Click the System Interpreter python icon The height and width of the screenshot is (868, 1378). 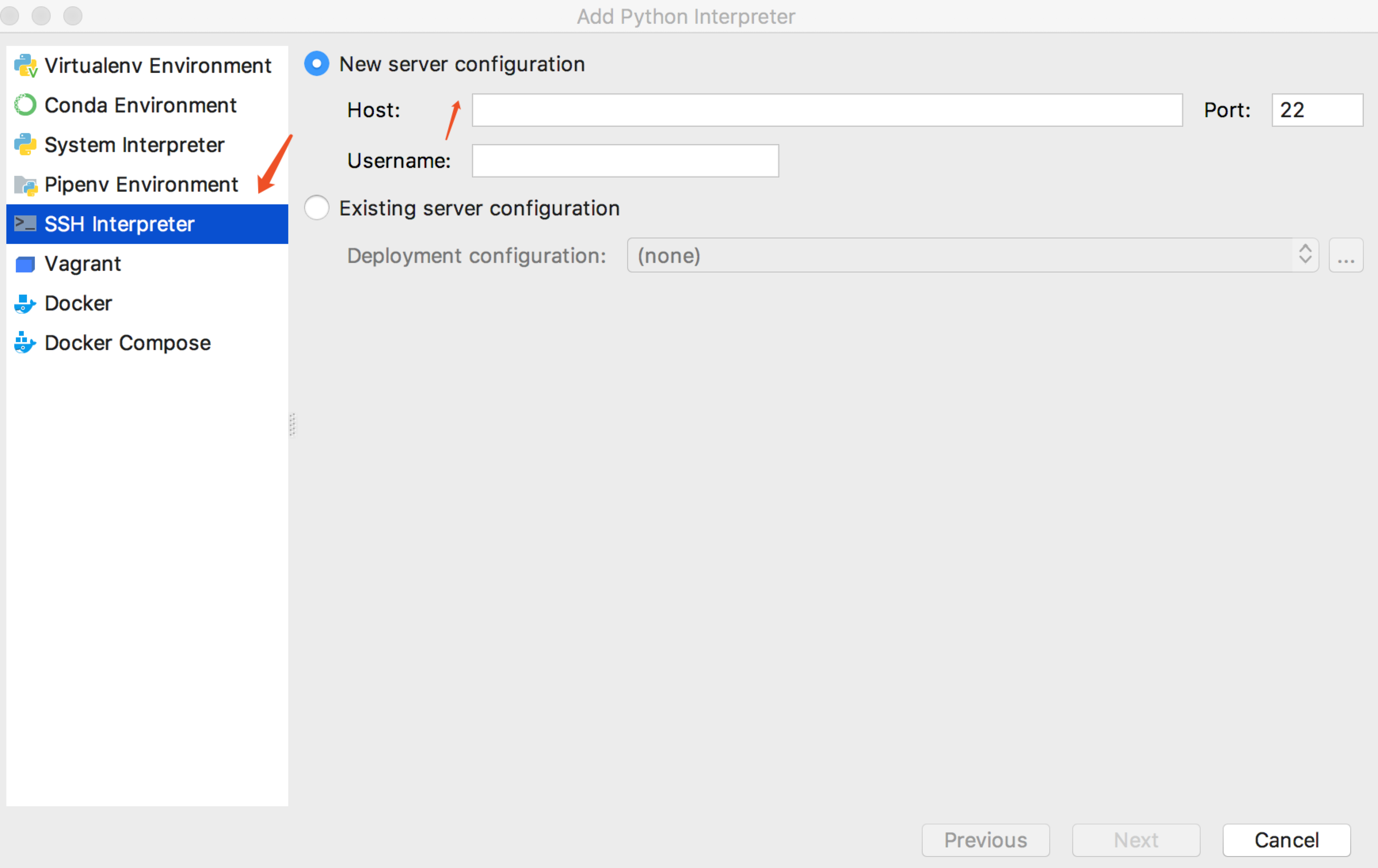[x=25, y=145]
